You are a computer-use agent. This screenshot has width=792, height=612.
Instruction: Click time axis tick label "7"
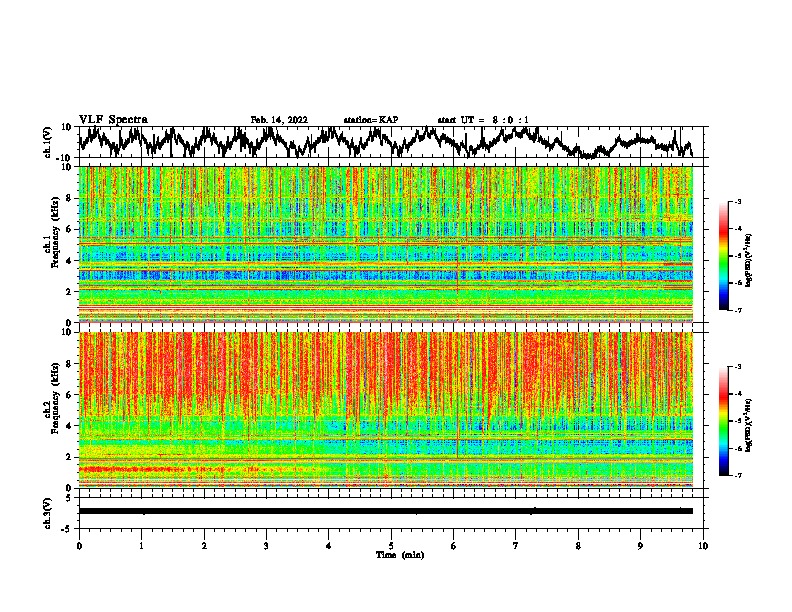pos(516,546)
